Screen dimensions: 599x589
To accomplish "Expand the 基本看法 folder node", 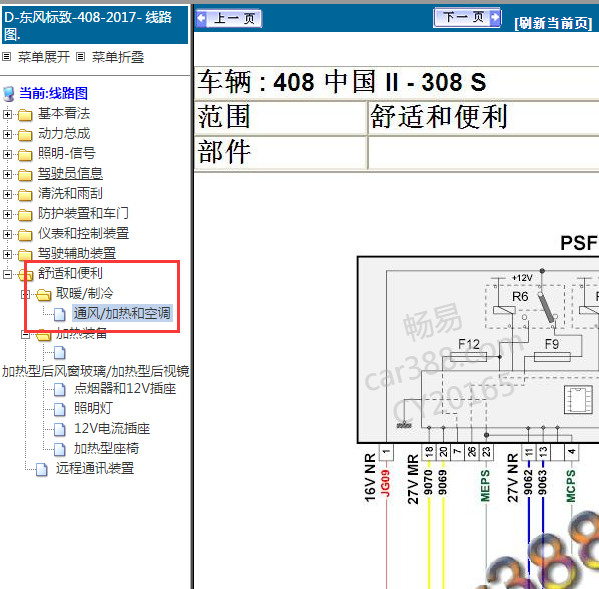I will point(7,114).
